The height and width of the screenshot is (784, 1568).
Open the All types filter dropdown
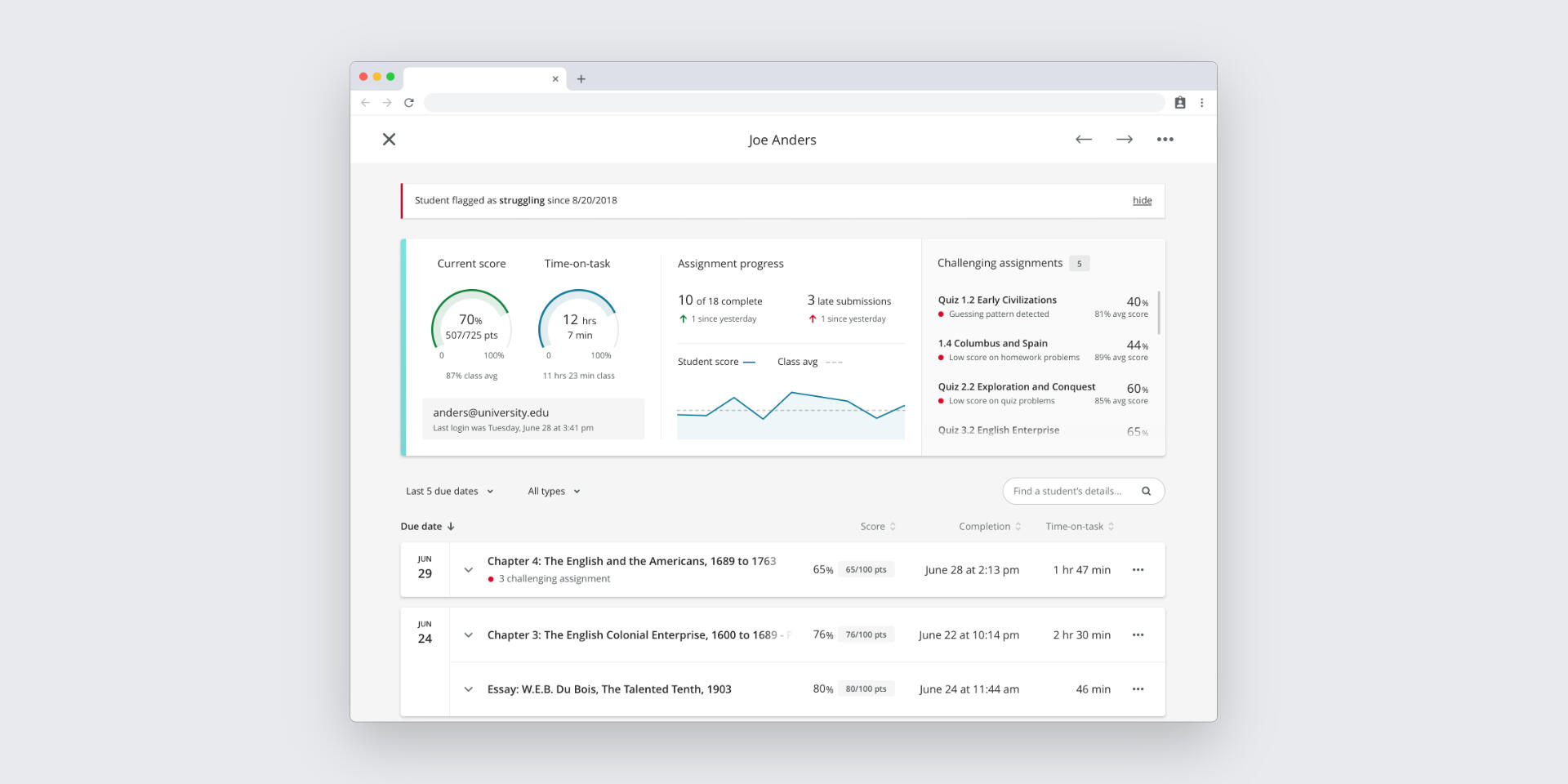(x=554, y=492)
